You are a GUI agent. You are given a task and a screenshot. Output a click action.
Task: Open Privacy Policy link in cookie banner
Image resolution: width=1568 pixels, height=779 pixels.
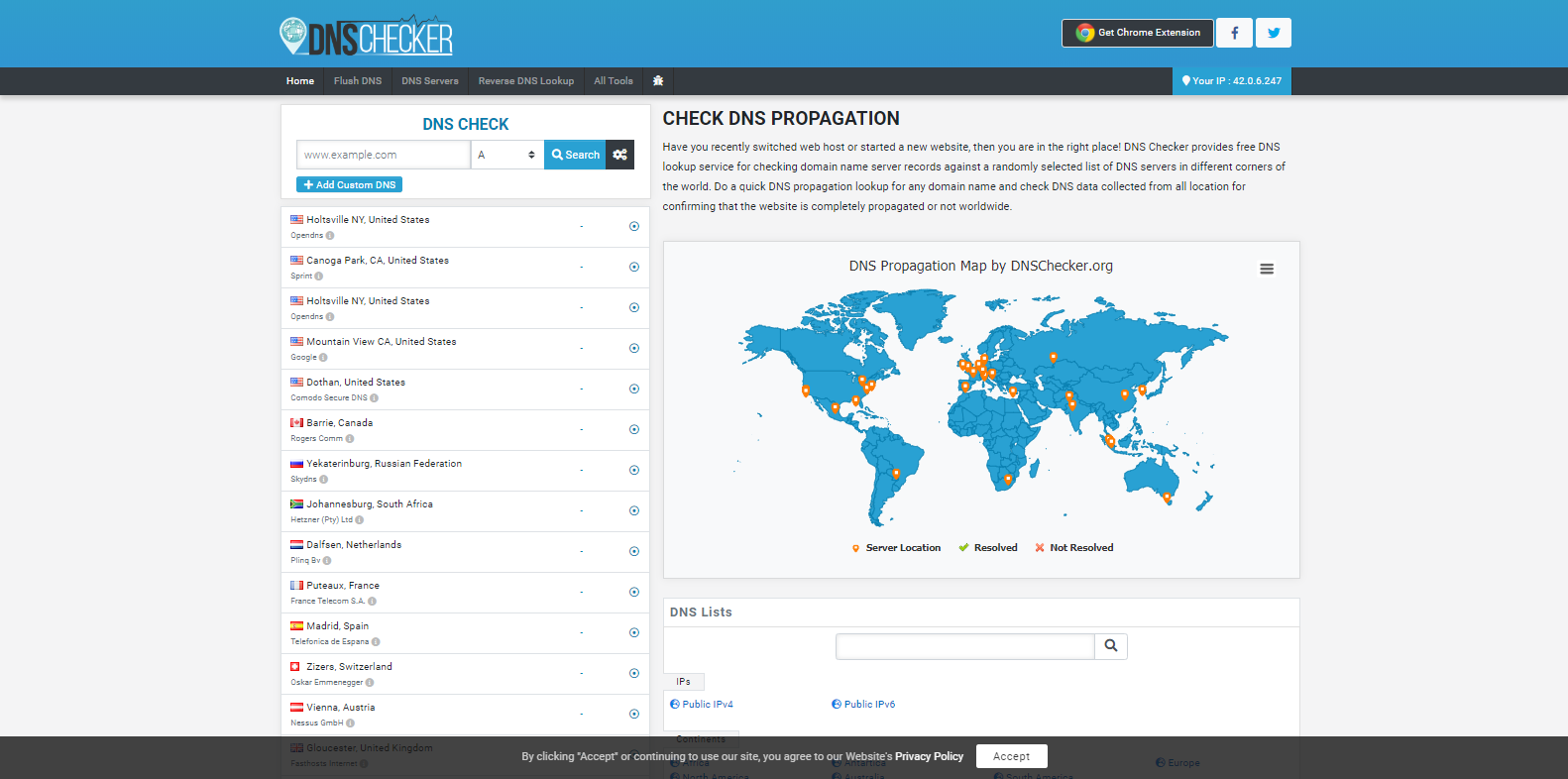(929, 756)
